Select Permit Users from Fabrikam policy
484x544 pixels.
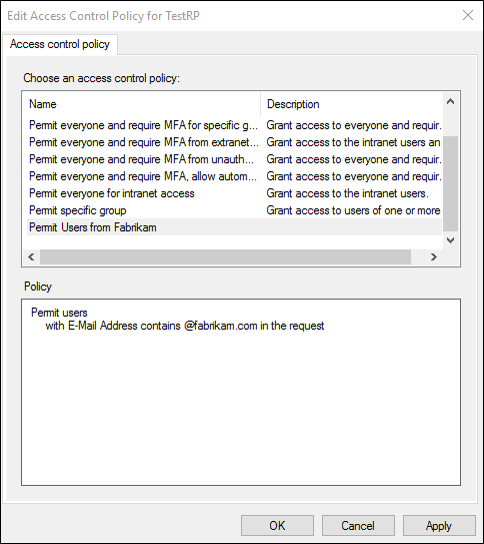[x=234, y=227]
